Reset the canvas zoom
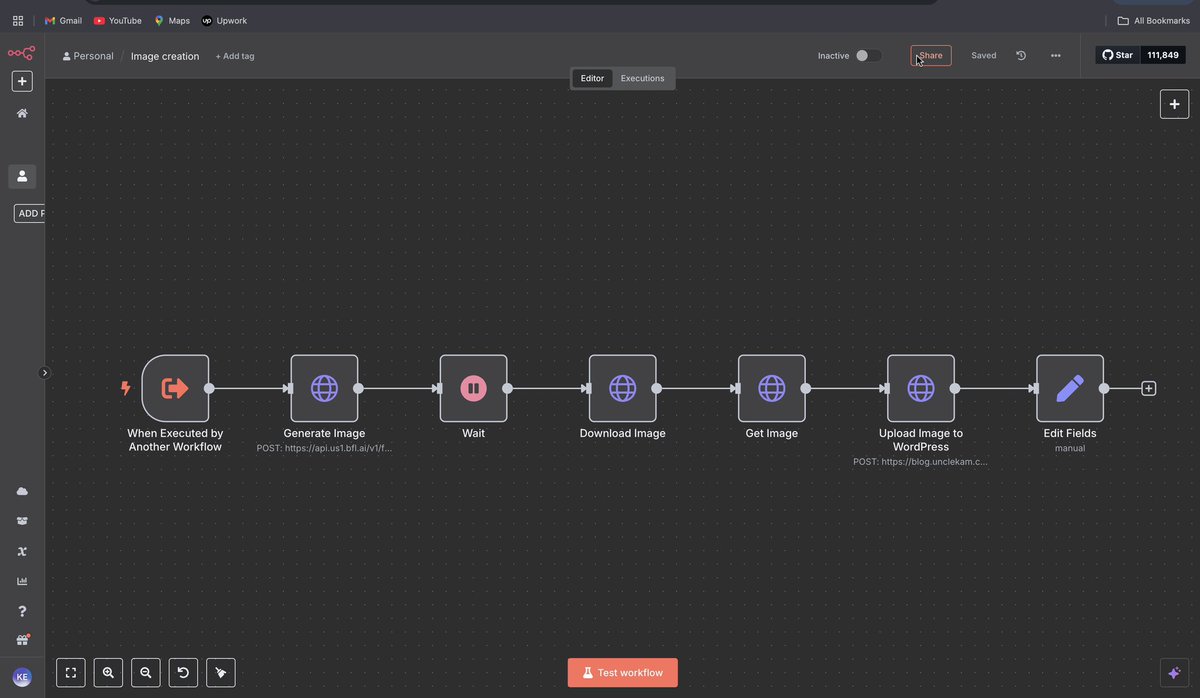The image size is (1200, 698). [x=183, y=672]
